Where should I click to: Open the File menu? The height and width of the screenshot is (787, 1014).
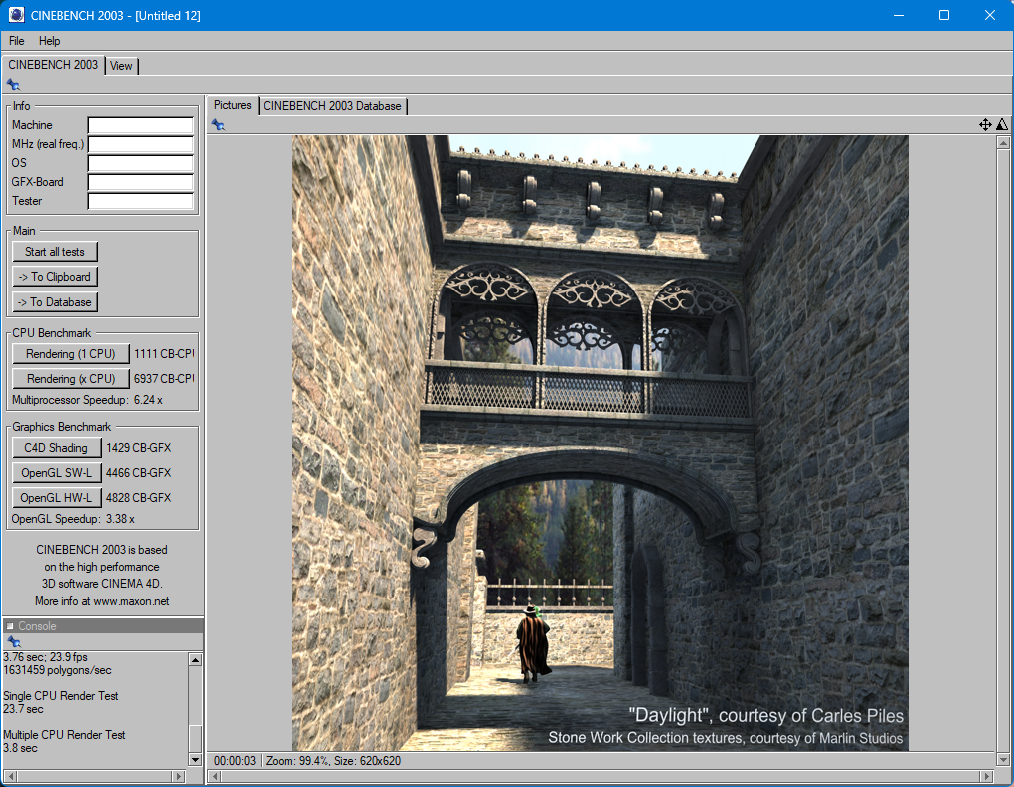pyautogui.click(x=17, y=41)
